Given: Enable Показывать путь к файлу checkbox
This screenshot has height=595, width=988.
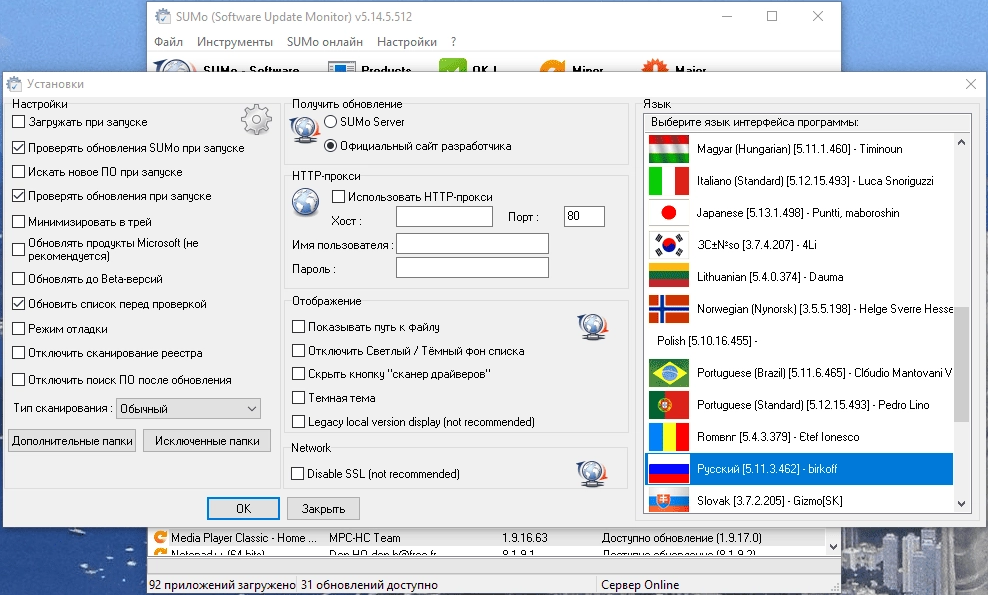Looking at the screenshot, I should pos(299,326).
